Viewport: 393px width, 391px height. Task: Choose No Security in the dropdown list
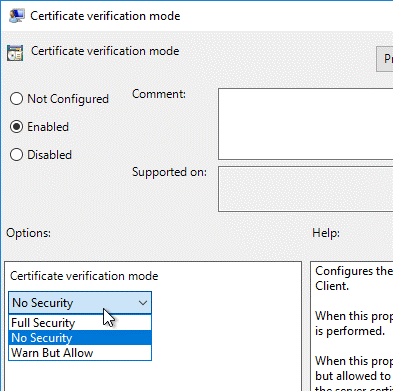coord(80,338)
